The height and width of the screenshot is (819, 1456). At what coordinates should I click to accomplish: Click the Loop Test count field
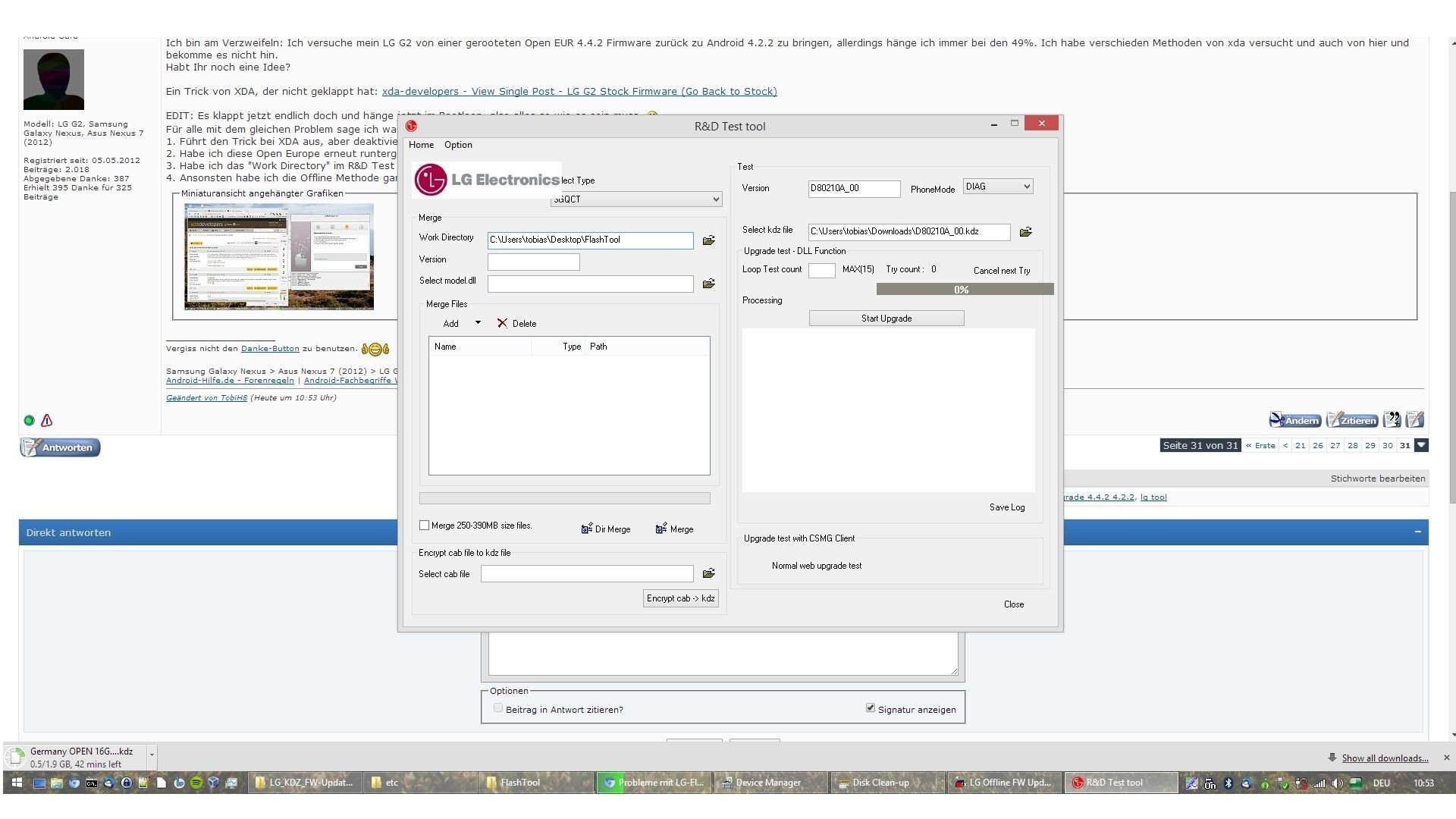822,271
